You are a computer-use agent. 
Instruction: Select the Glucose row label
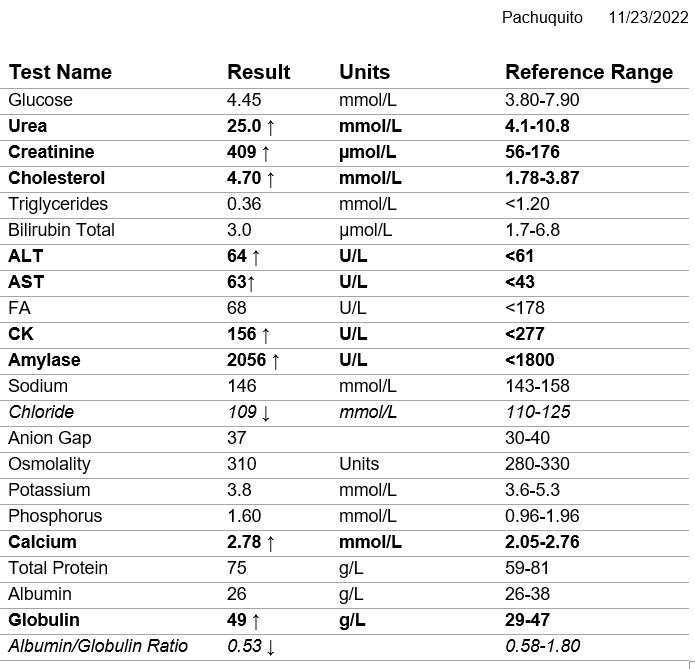click(40, 100)
